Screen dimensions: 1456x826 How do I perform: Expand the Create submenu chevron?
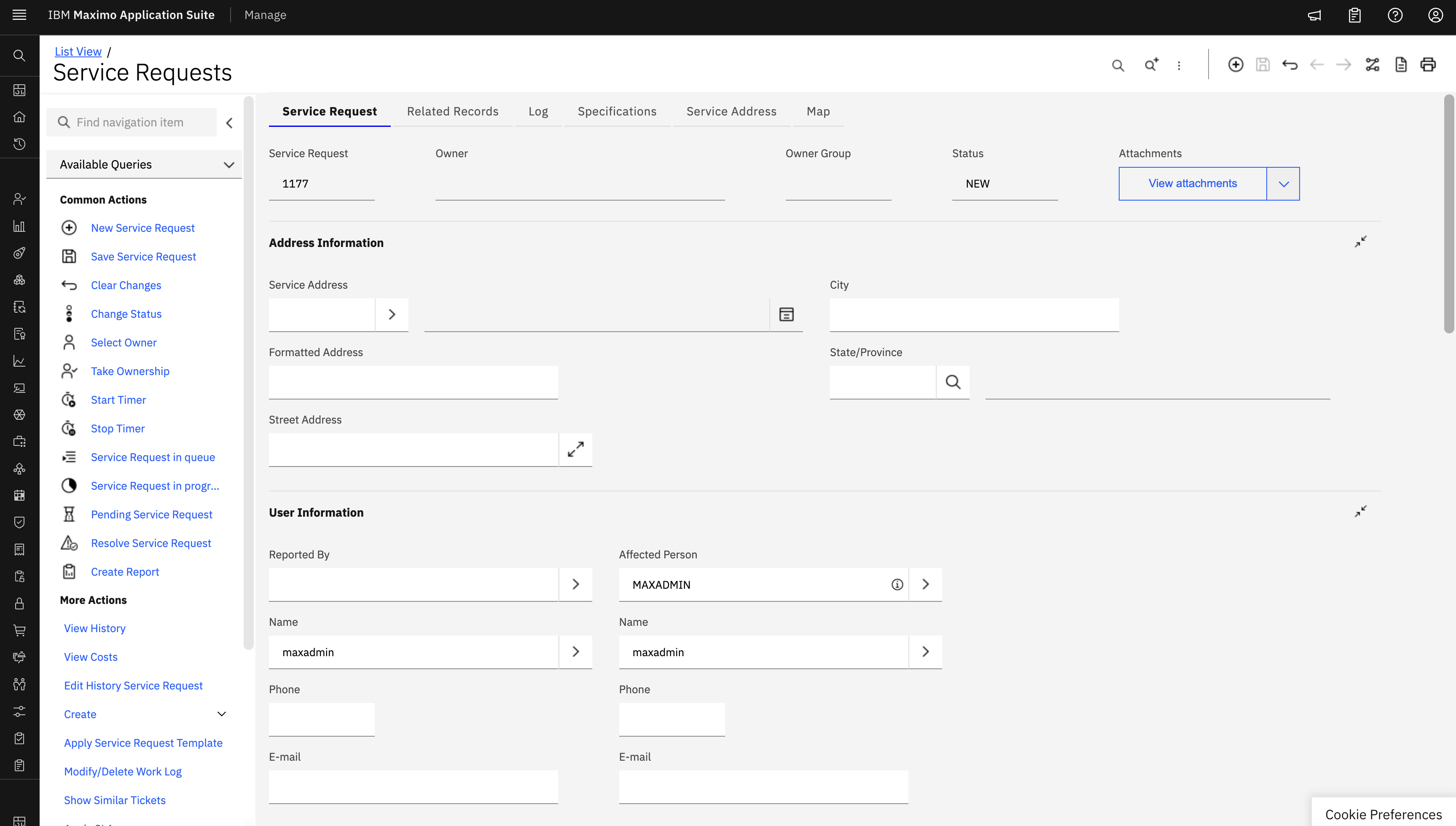(x=222, y=714)
